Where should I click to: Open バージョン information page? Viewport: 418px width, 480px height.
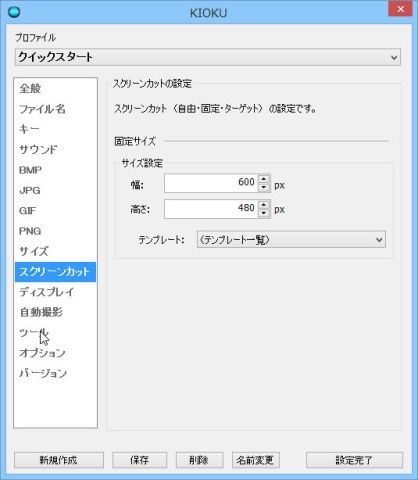tap(55, 373)
